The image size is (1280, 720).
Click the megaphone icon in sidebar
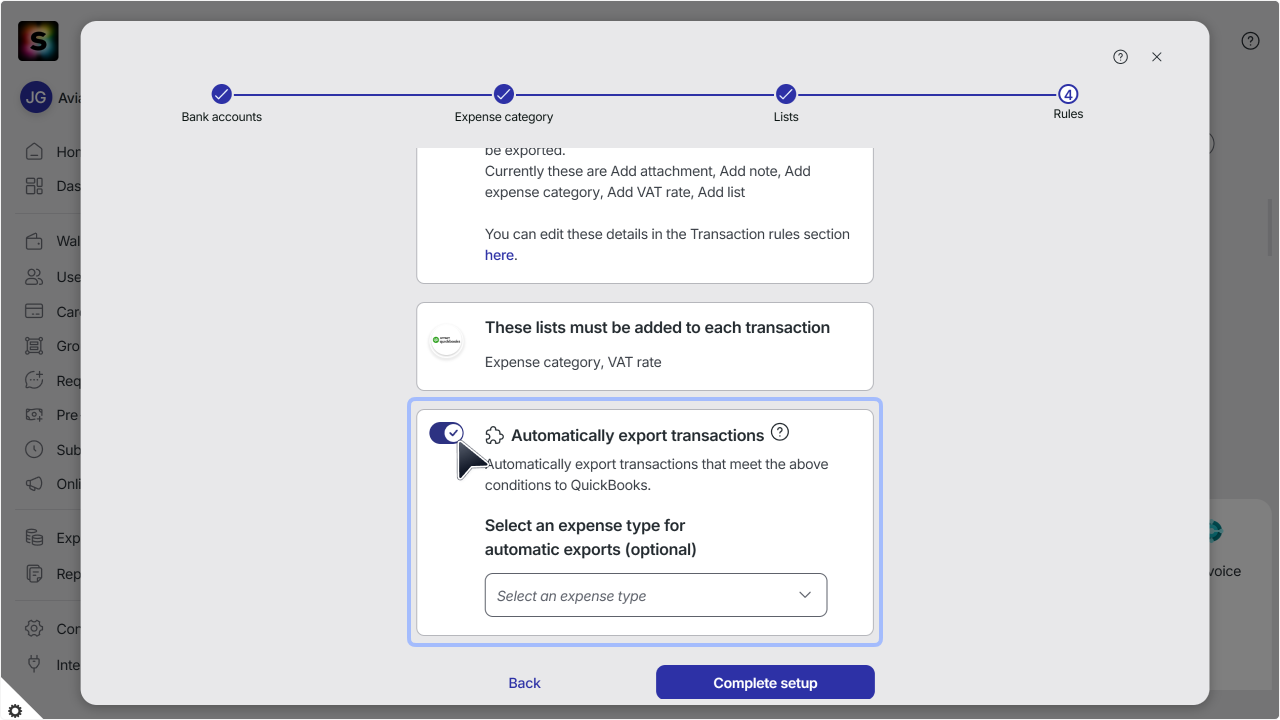35,484
